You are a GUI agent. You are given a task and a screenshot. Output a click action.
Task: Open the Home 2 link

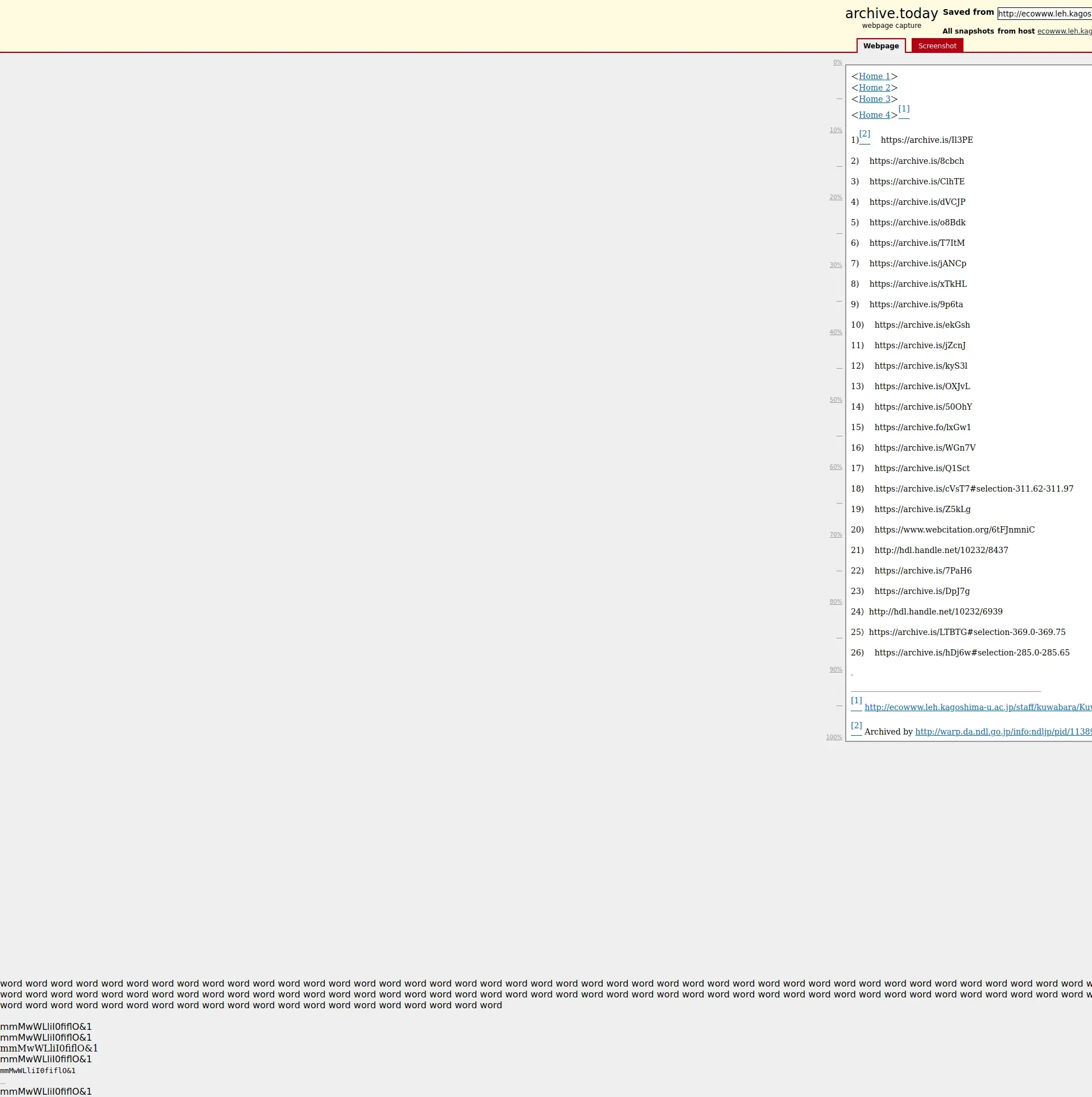874,88
